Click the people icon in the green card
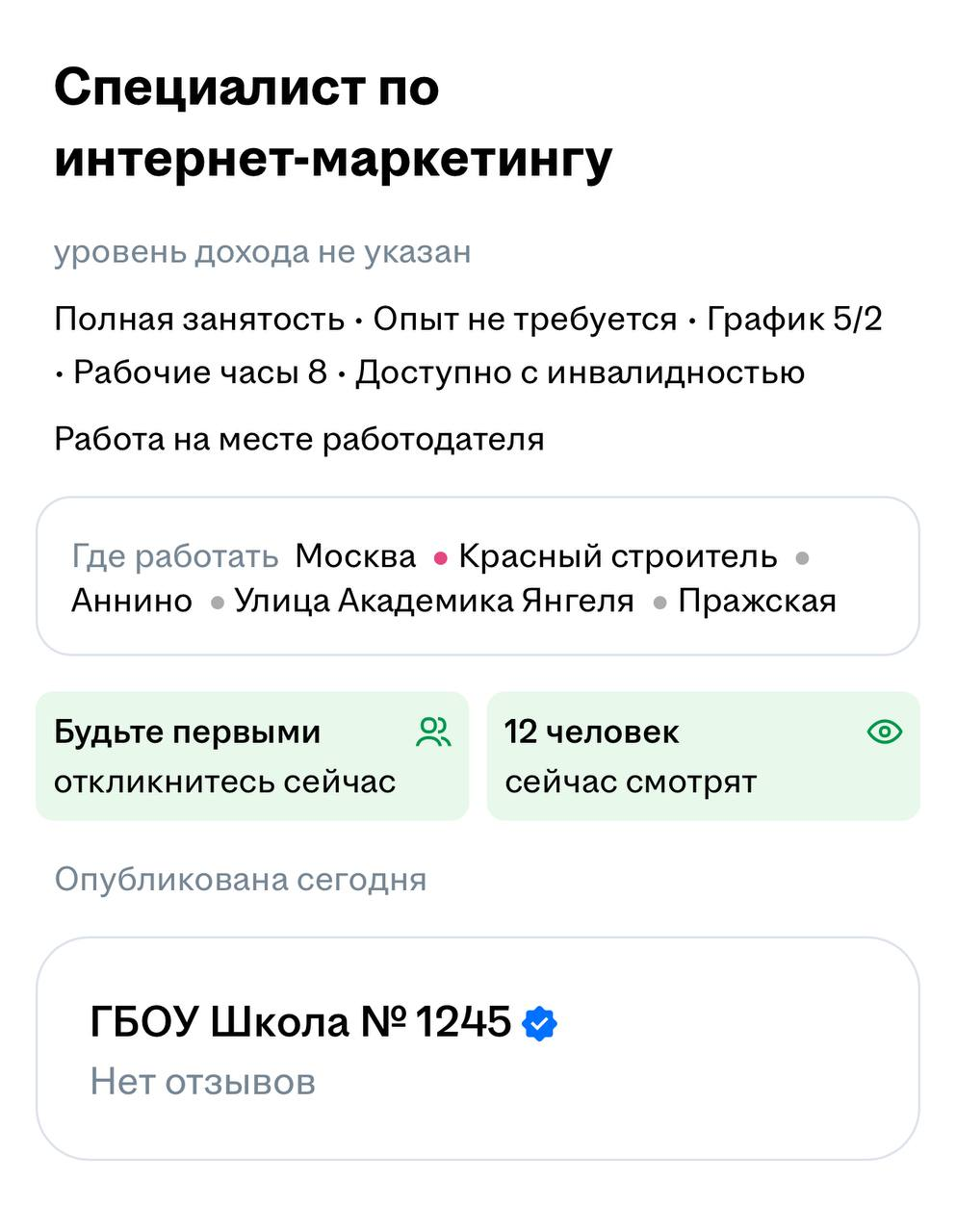Viewport: 956px width, 1232px height. (433, 732)
